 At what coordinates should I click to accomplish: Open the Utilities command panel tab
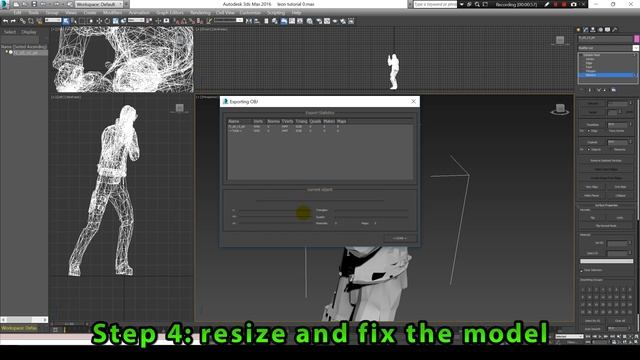pos(615,29)
